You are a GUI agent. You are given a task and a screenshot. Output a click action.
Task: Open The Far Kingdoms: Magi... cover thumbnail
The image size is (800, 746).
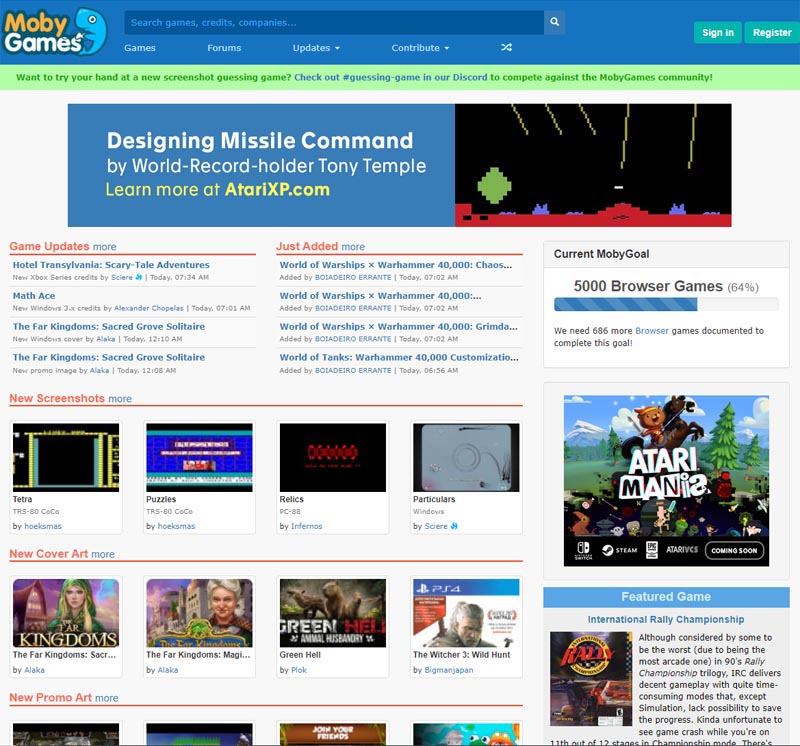[199, 613]
